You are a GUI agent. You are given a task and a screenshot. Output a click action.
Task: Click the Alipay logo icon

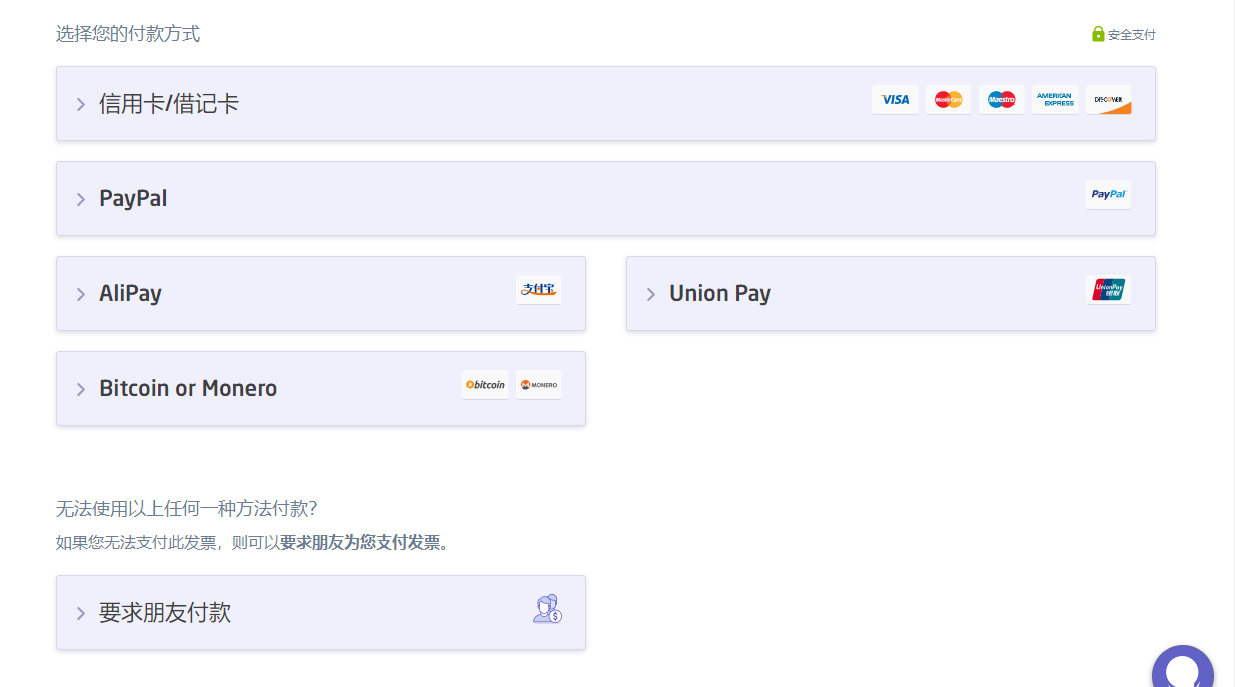[x=539, y=289]
